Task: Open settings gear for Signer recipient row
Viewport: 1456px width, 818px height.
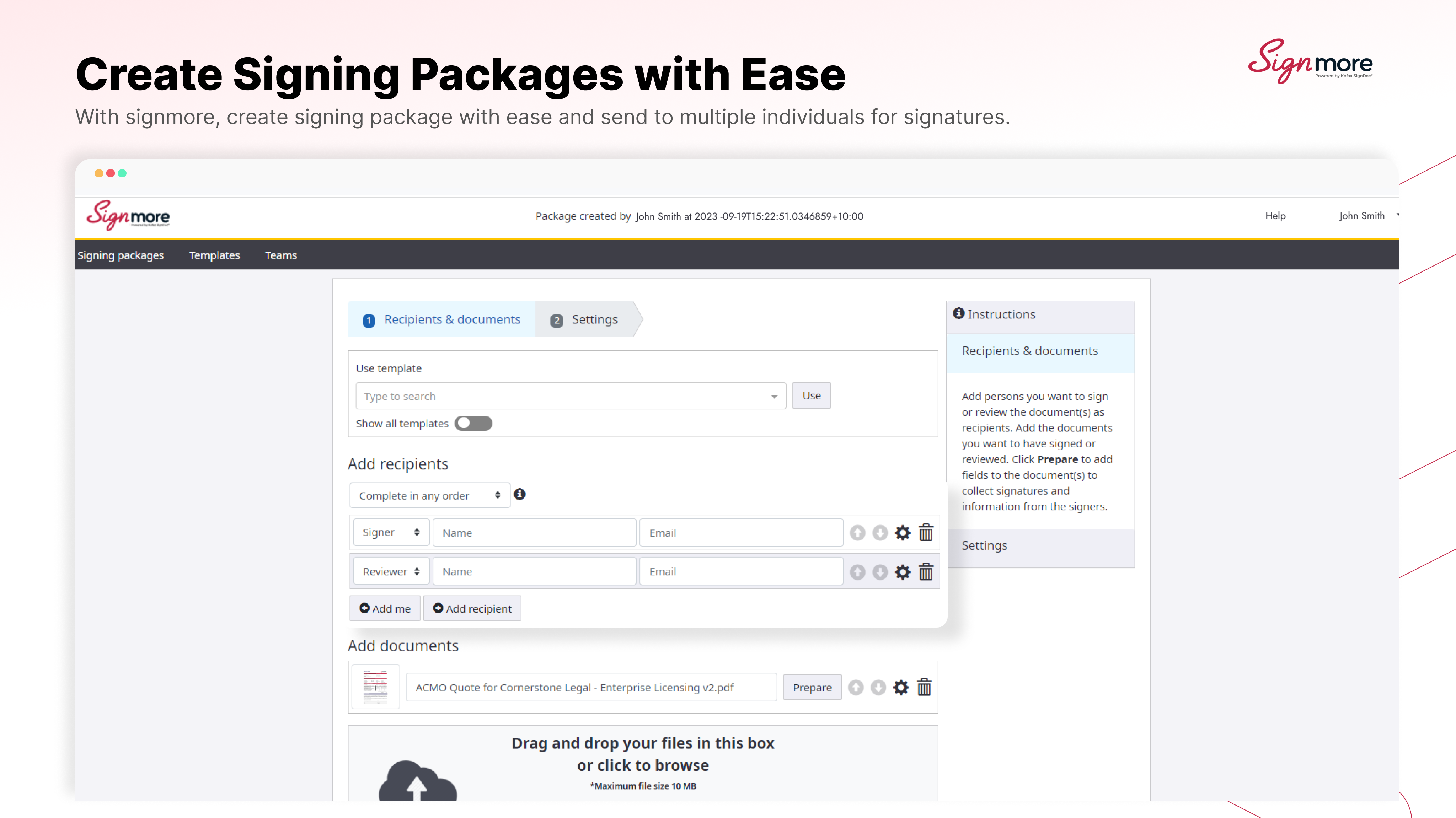Action: pos(903,533)
